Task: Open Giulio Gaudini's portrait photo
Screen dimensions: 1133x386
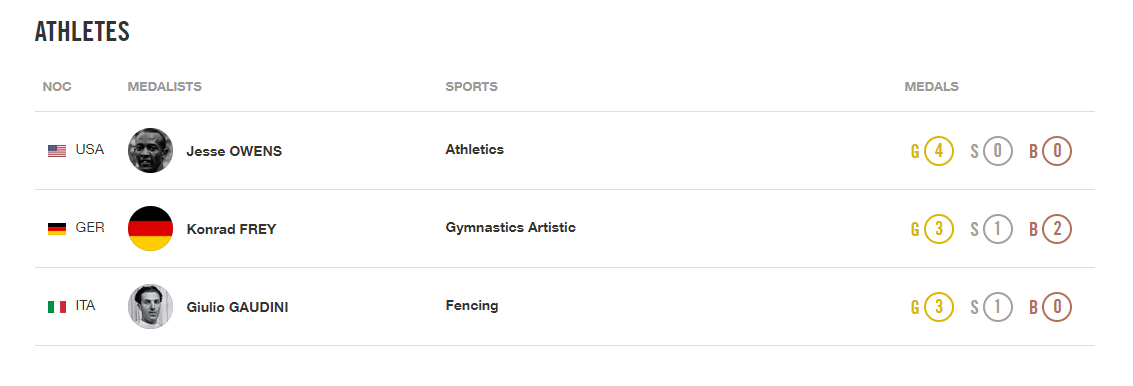Action: [150, 306]
